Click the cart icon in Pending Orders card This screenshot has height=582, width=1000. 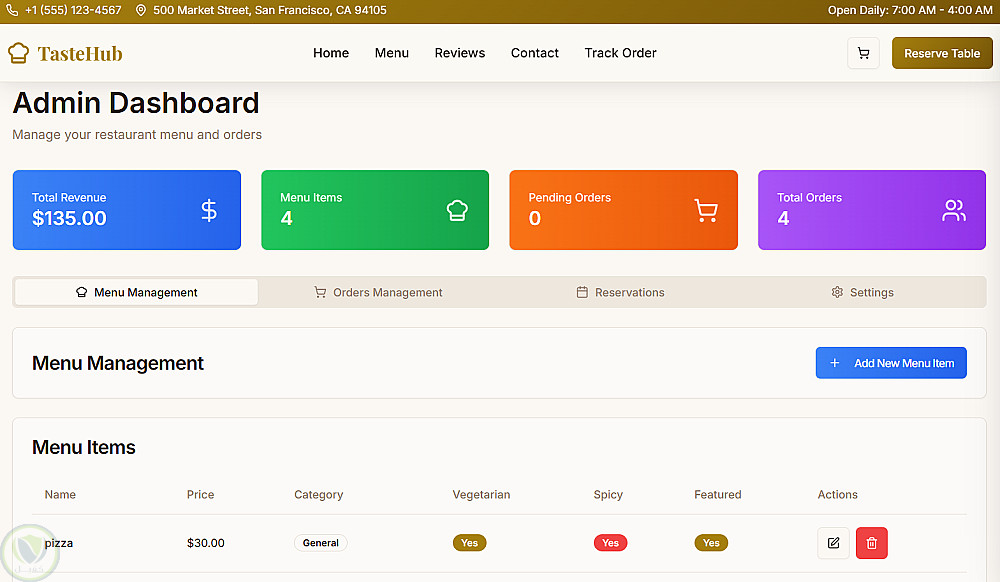tap(705, 210)
